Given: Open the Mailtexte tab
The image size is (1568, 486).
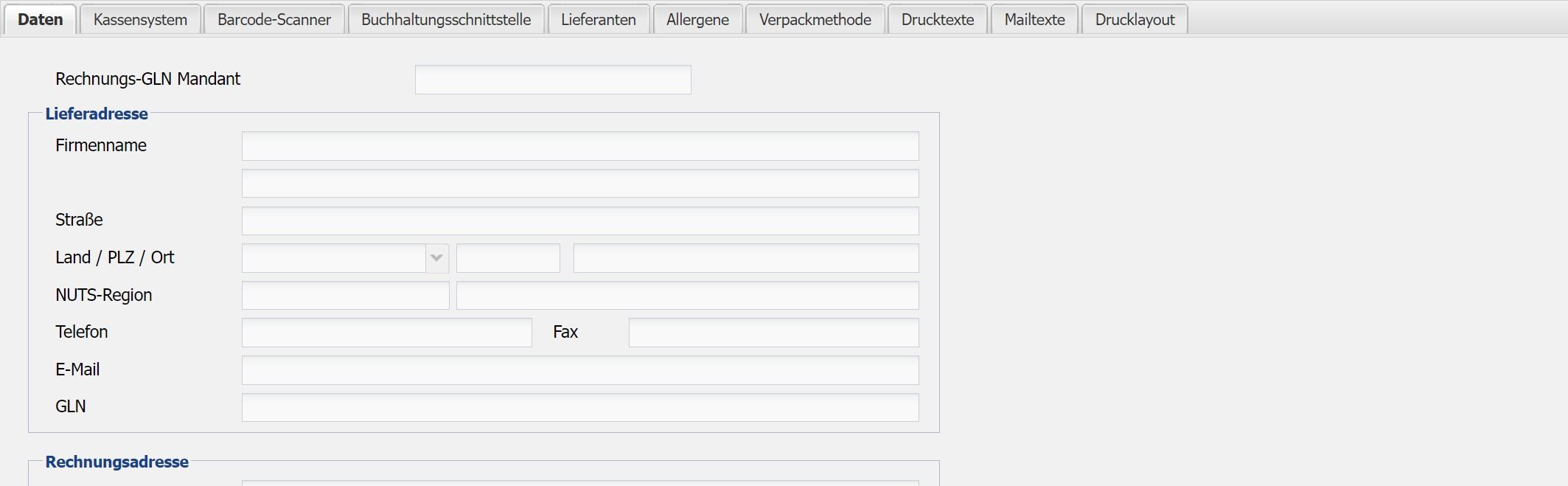Looking at the screenshot, I should point(1034,20).
